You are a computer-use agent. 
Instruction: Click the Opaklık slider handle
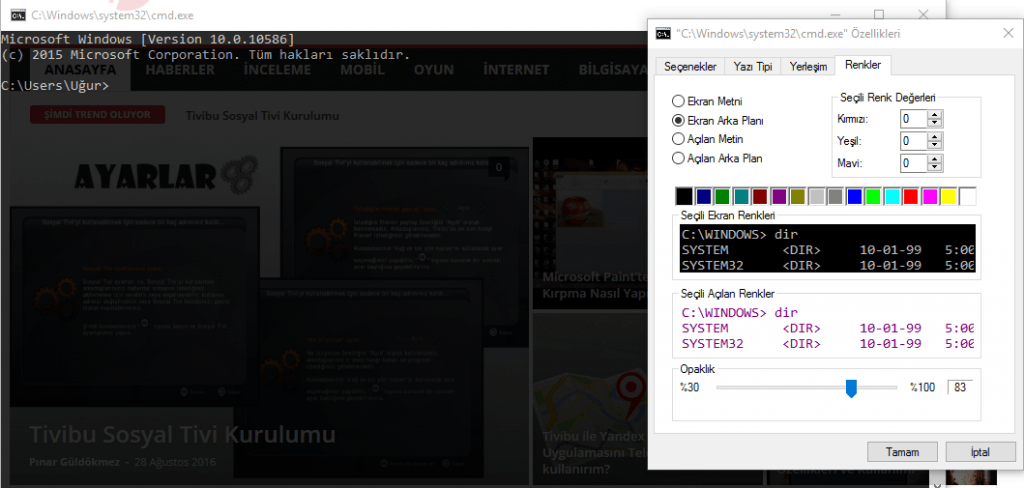[851, 387]
